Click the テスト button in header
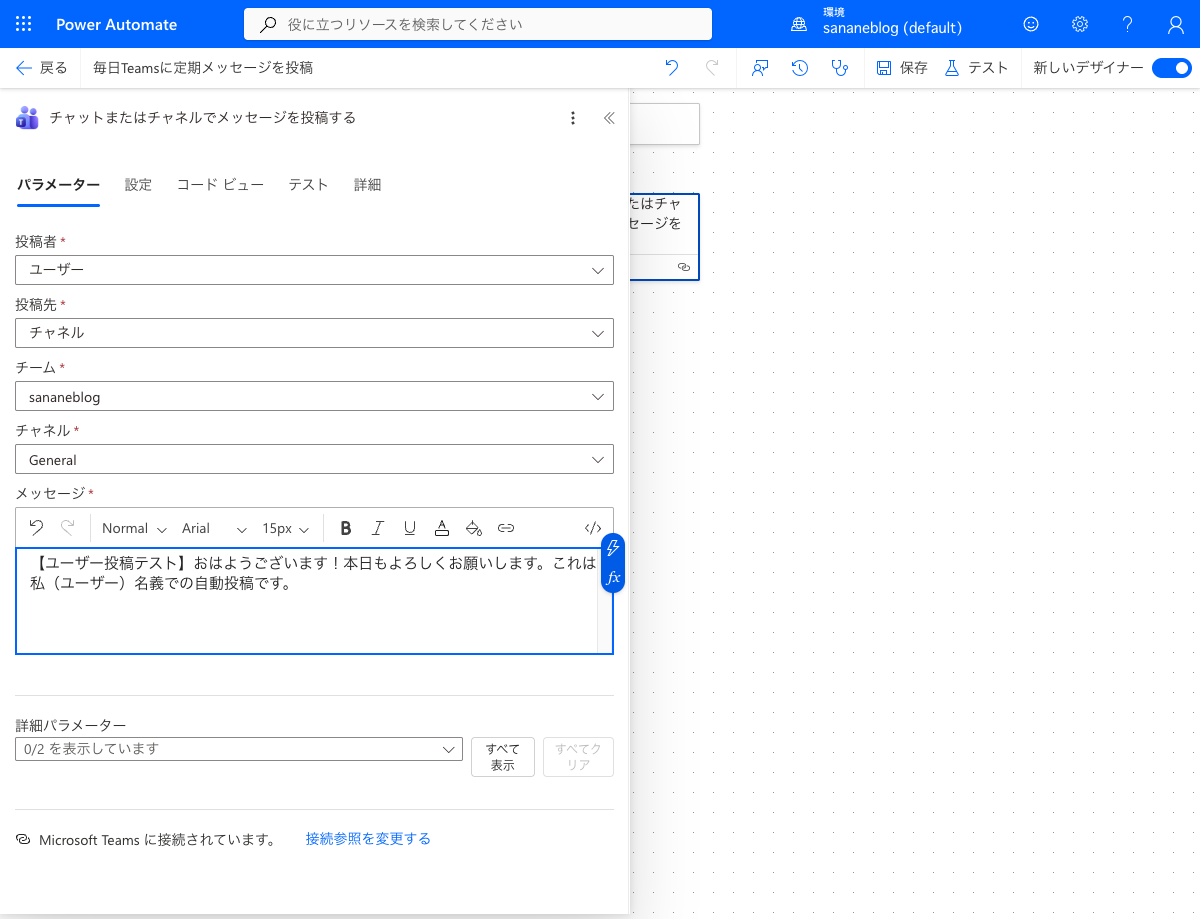Viewport: 1200px width, 919px height. [x=976, y=68]
